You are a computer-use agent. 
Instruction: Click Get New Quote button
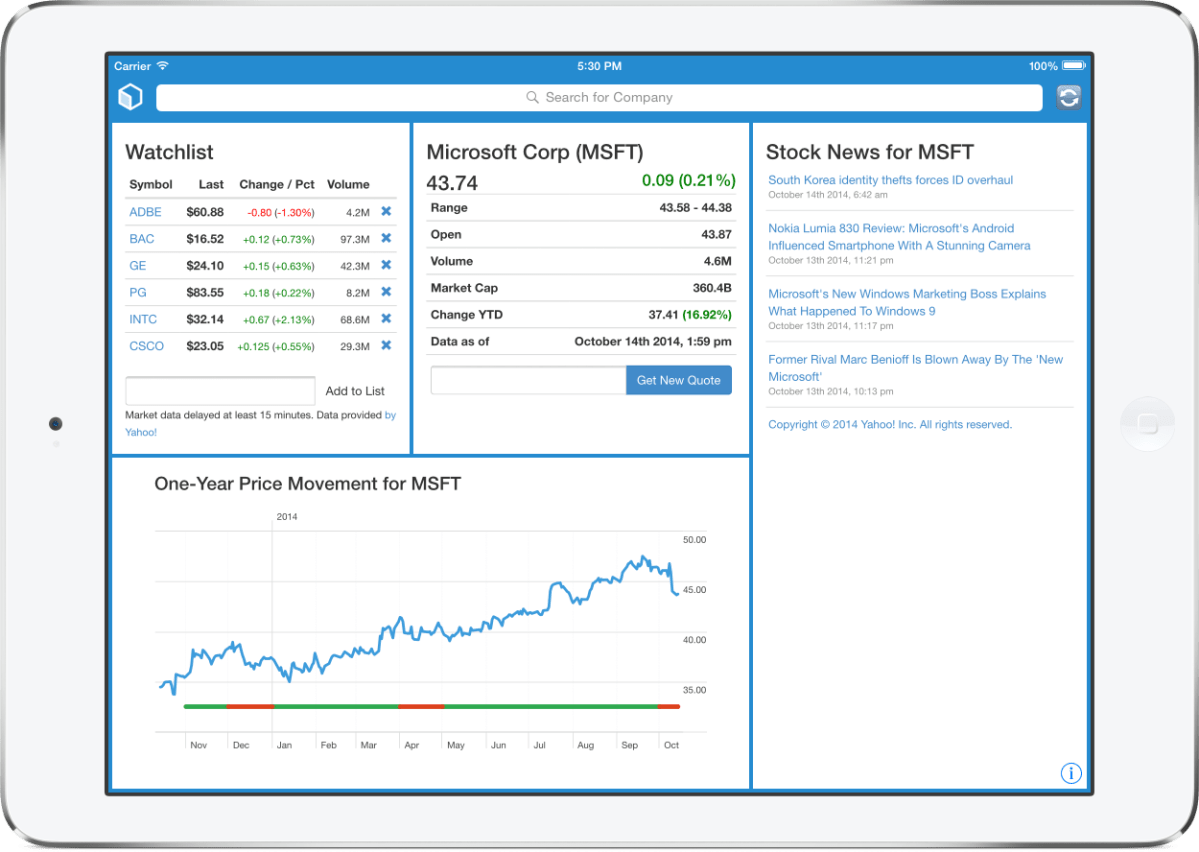pyautogui.click(x=678, y=380)
